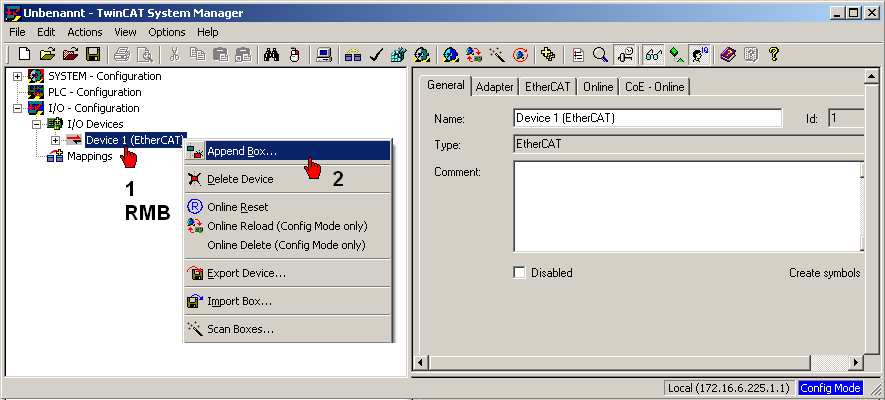Click the mouse icon in toolbar
This screenshot has width=885, height=400.
(293, 54)
